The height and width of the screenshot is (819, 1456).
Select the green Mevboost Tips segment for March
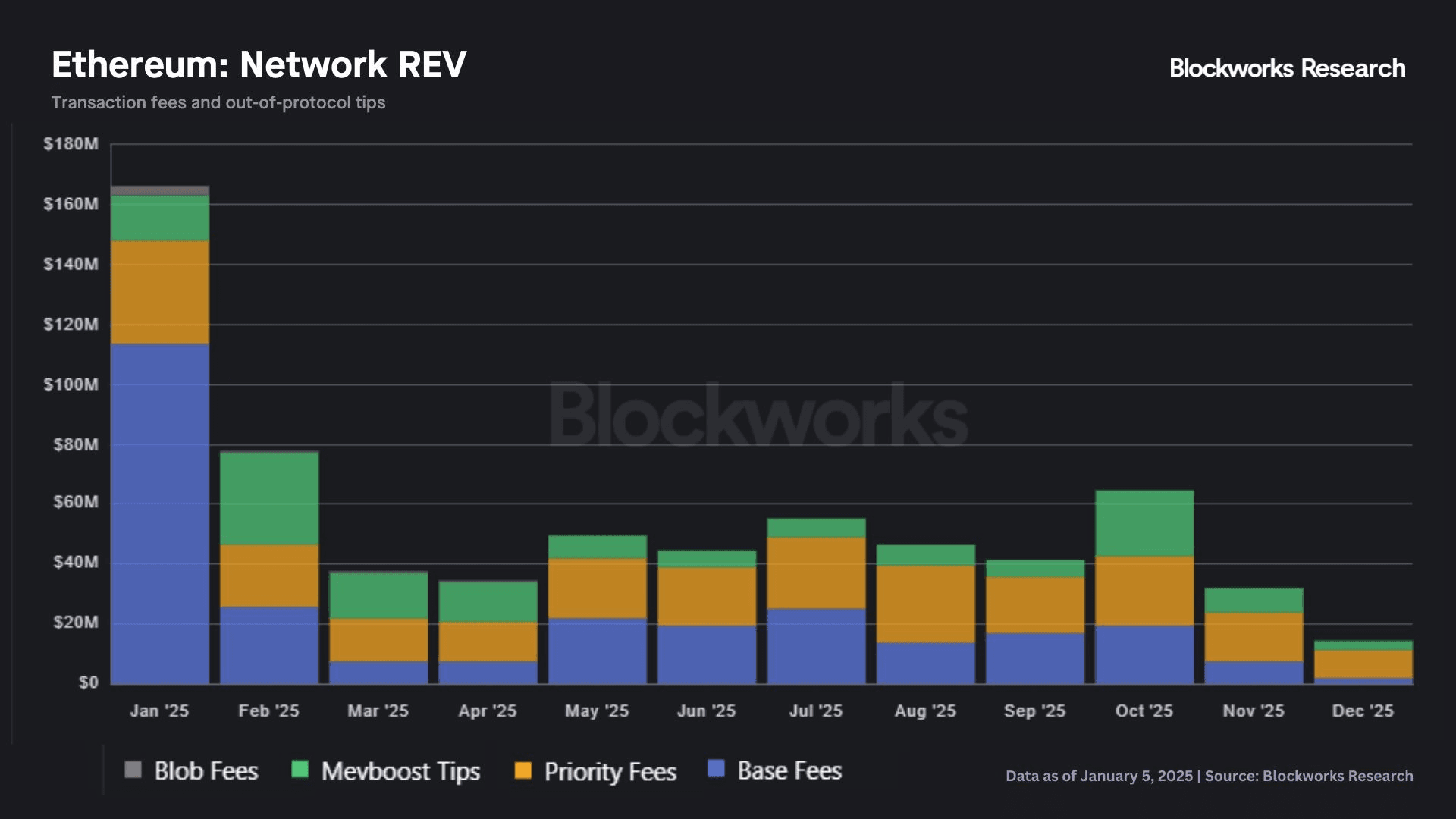pyautogui.click(x=378, y=596)
